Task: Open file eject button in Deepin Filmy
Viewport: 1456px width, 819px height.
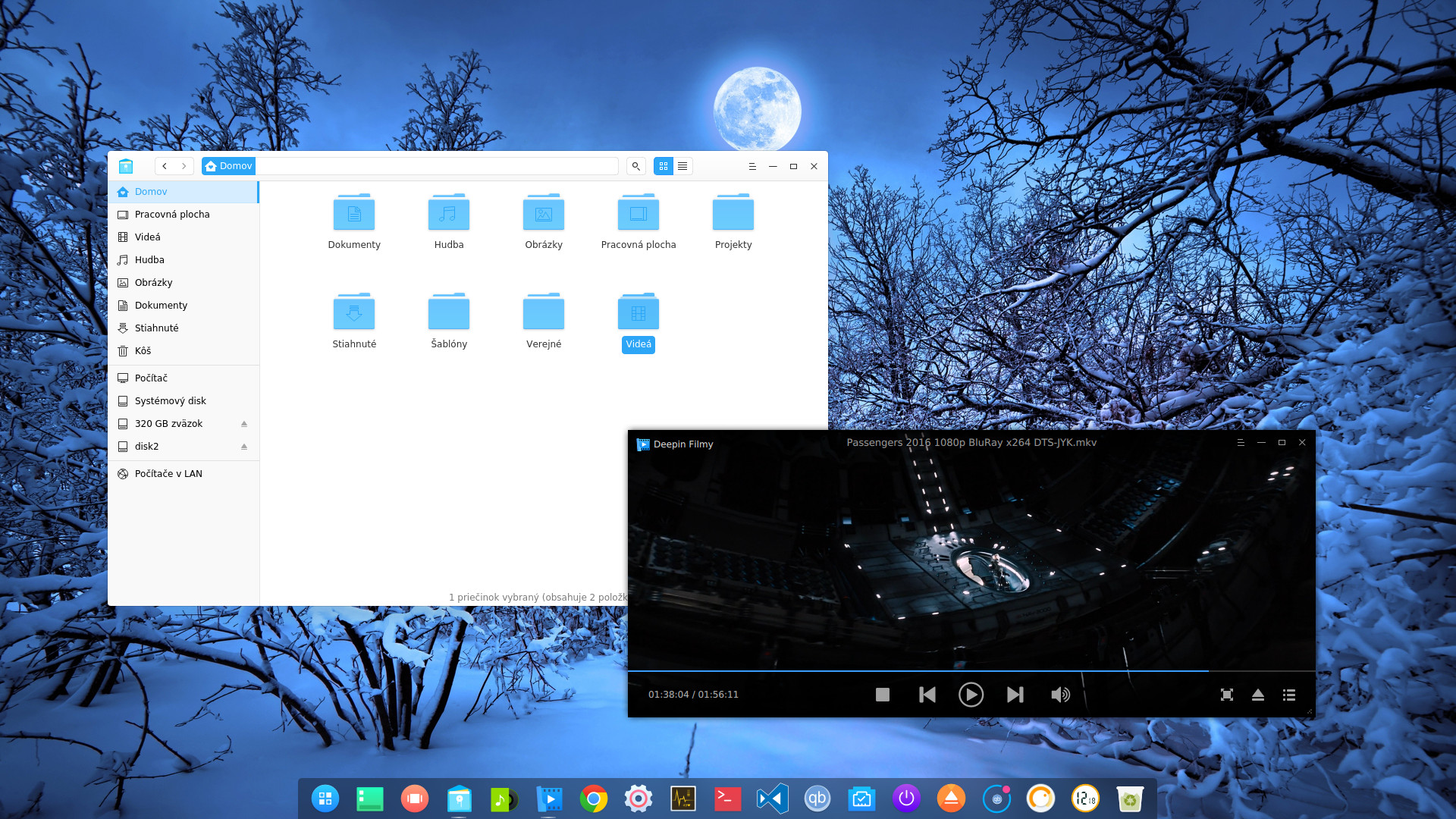Action: point(1258,695)
